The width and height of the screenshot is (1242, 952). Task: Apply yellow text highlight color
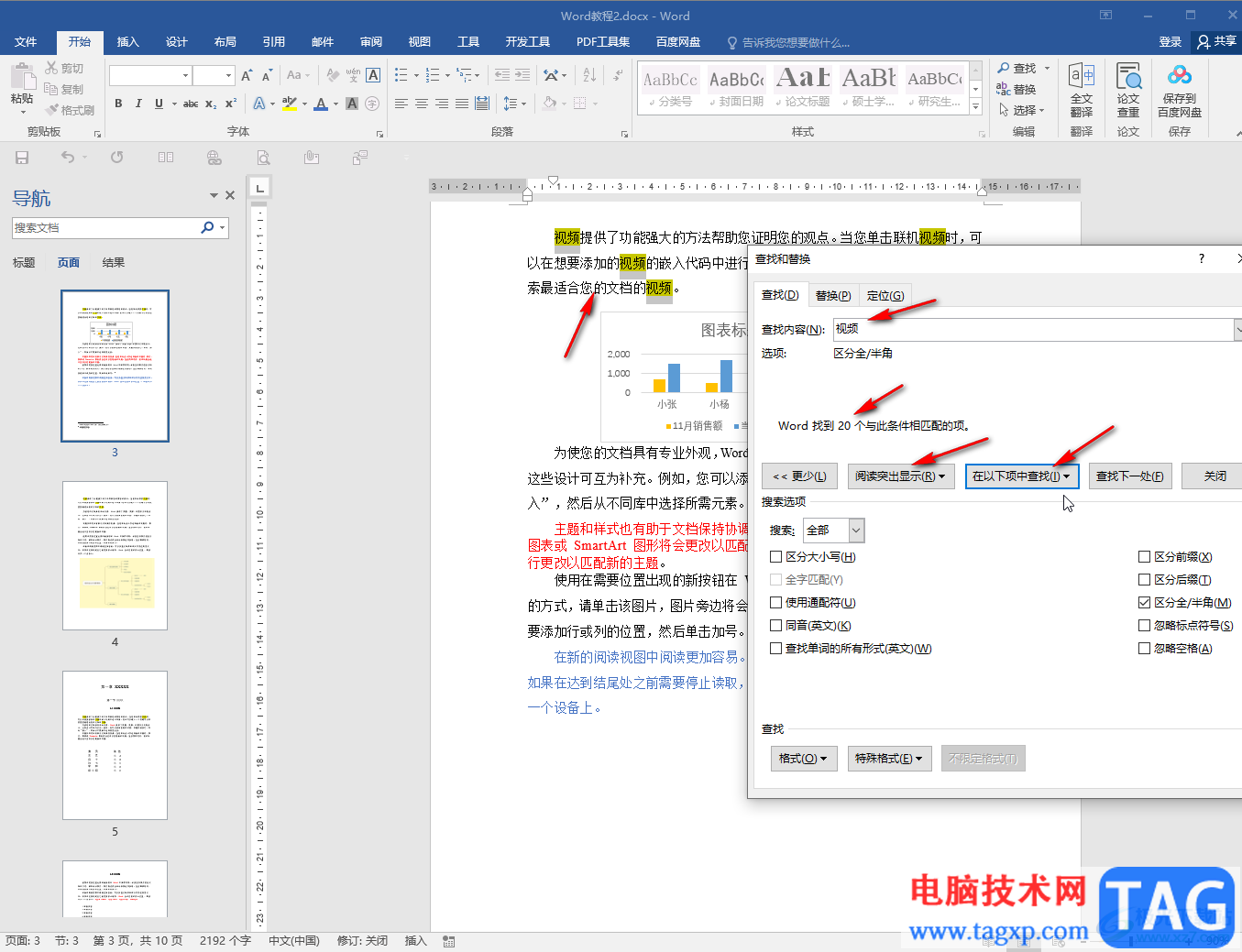pos(289,104)
